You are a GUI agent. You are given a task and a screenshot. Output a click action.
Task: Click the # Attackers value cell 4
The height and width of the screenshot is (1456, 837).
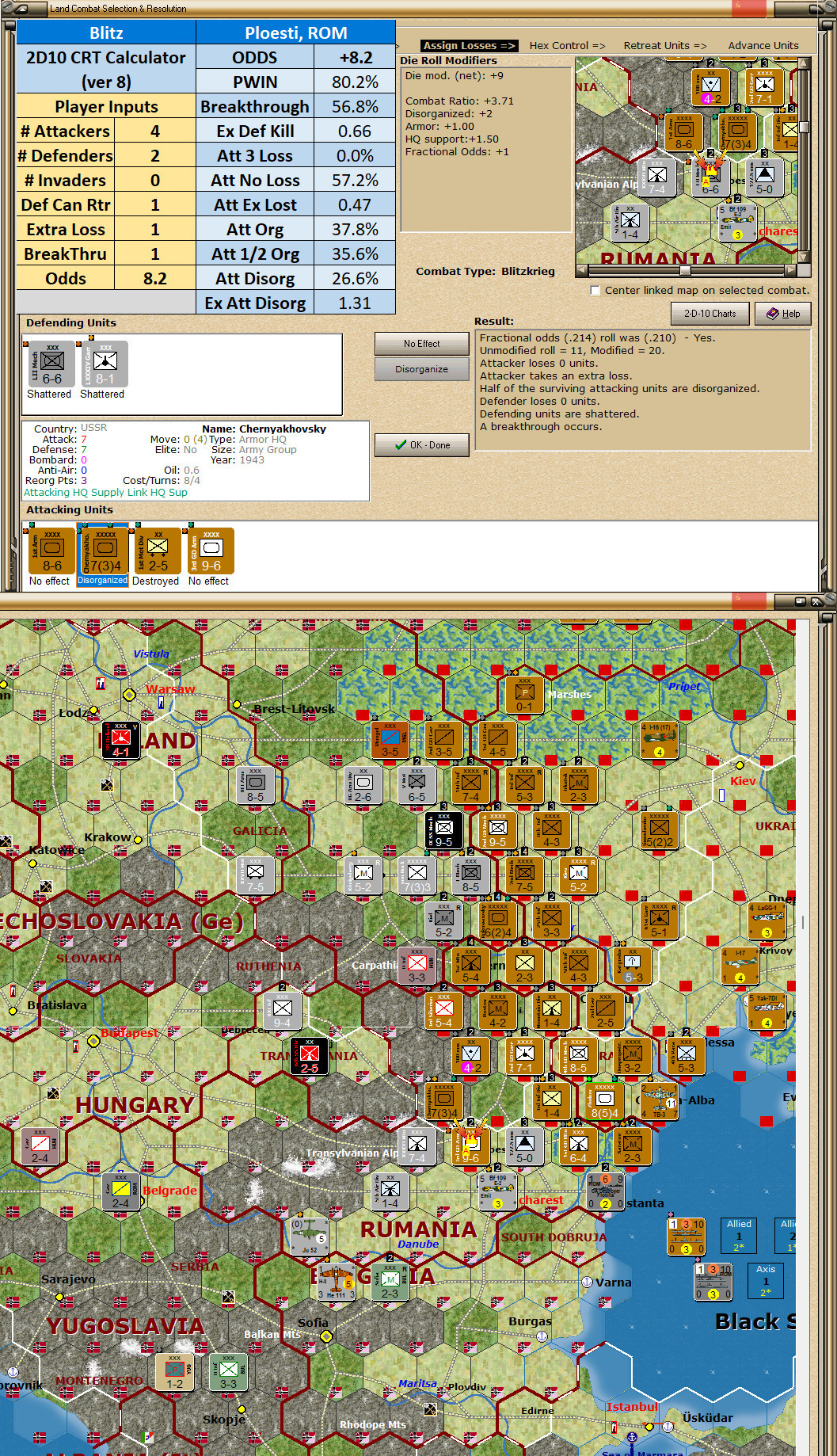click(155, 131)
